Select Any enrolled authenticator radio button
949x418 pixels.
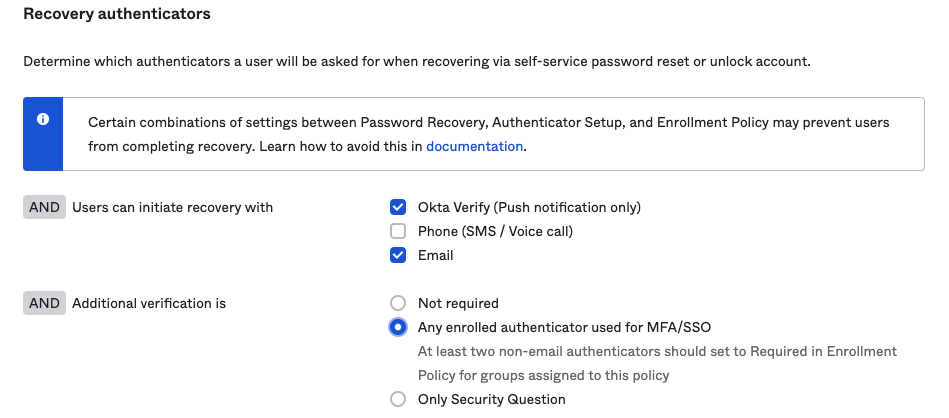(x=398, y=327)
